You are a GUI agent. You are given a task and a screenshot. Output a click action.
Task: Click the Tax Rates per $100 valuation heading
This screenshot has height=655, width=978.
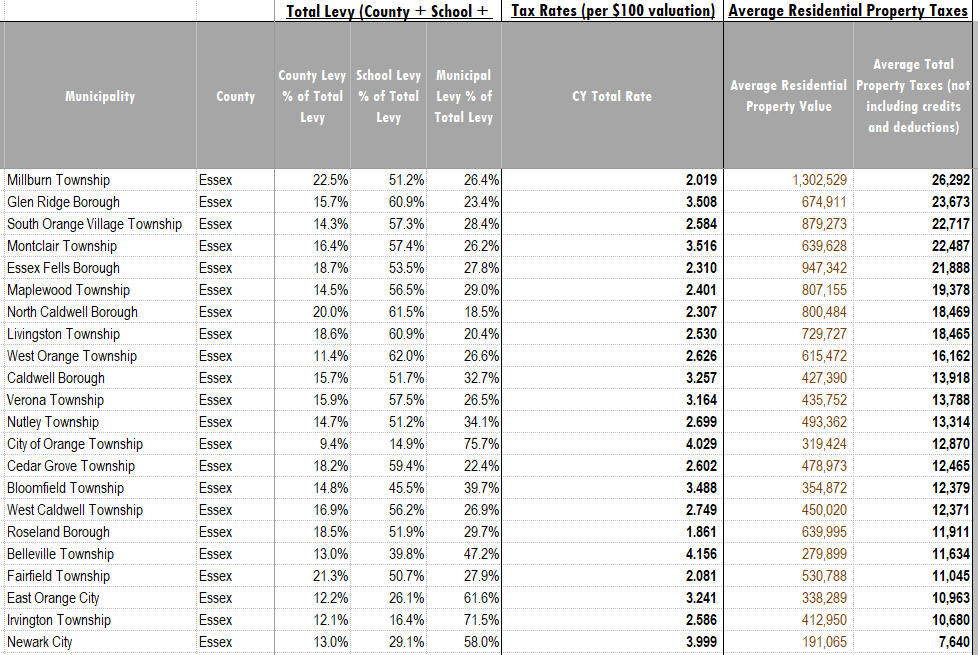click(612, 11)
